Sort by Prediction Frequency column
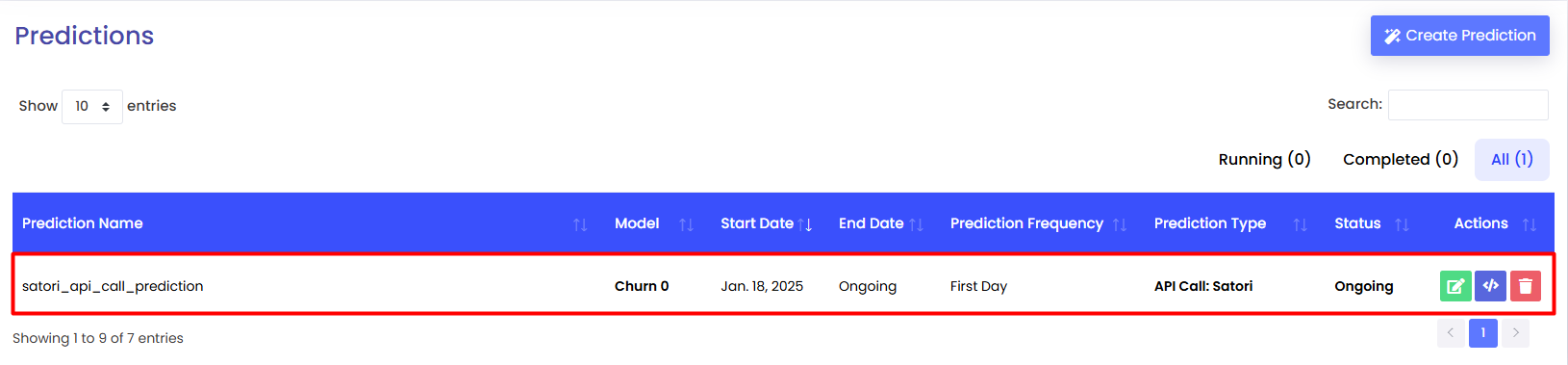The image size is (1568, 365). point(1120,224)
